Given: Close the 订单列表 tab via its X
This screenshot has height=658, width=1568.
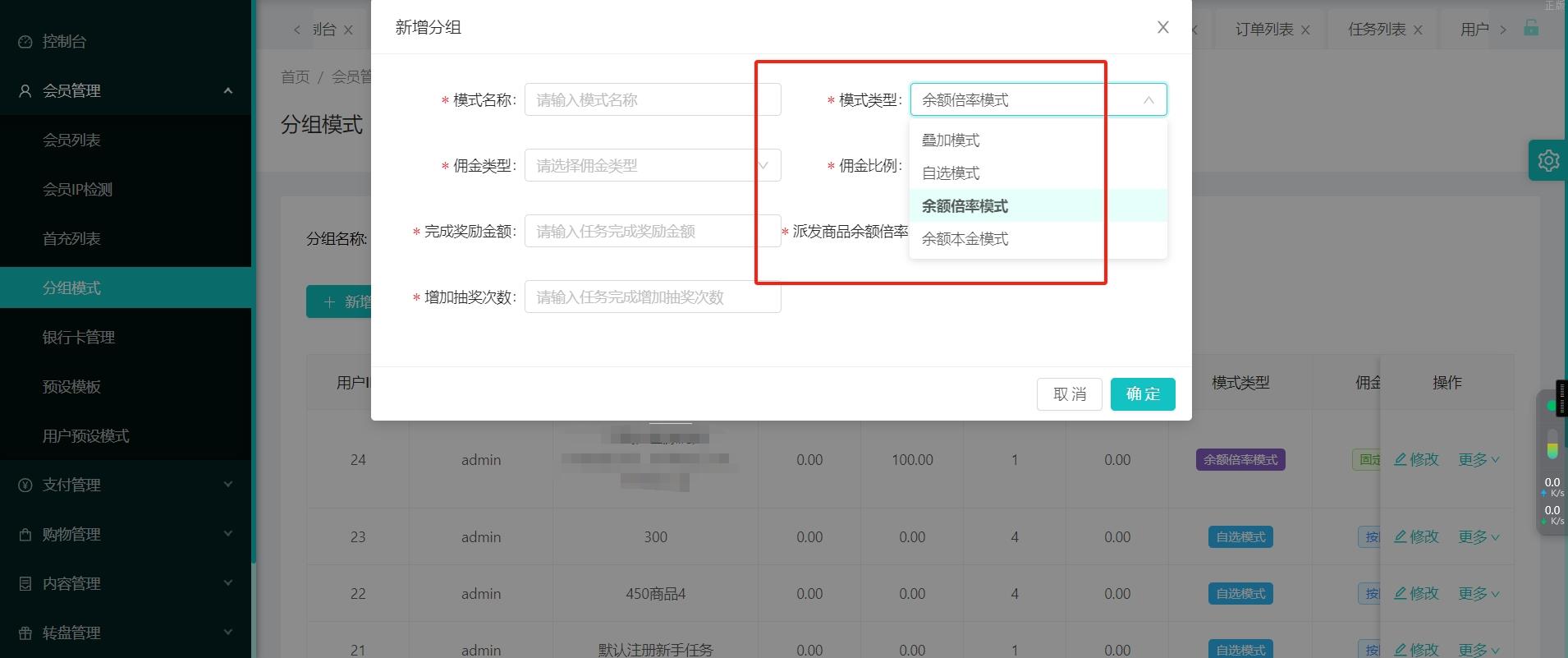Looking at the screenshot, I should (x=1305, y=30).
